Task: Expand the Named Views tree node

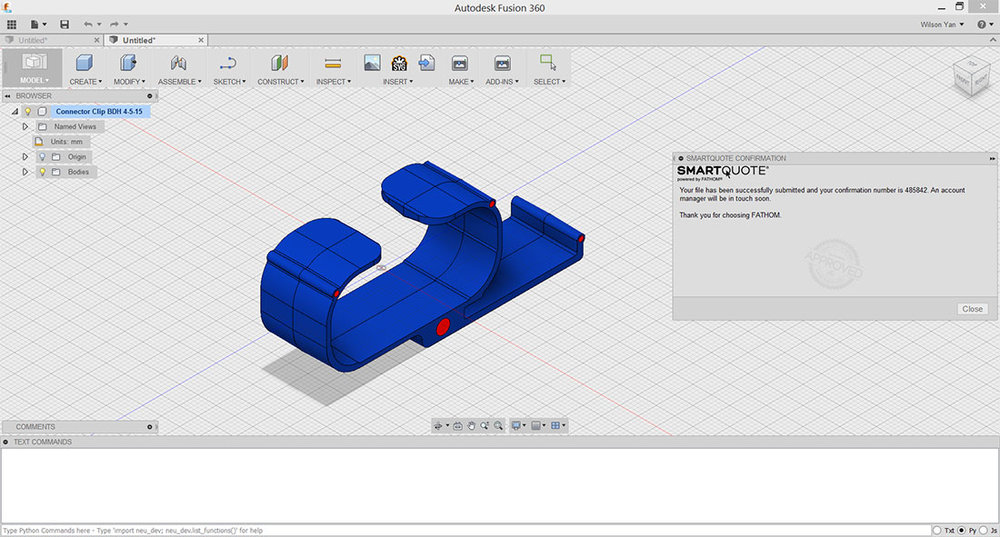Action: point(25,127)
